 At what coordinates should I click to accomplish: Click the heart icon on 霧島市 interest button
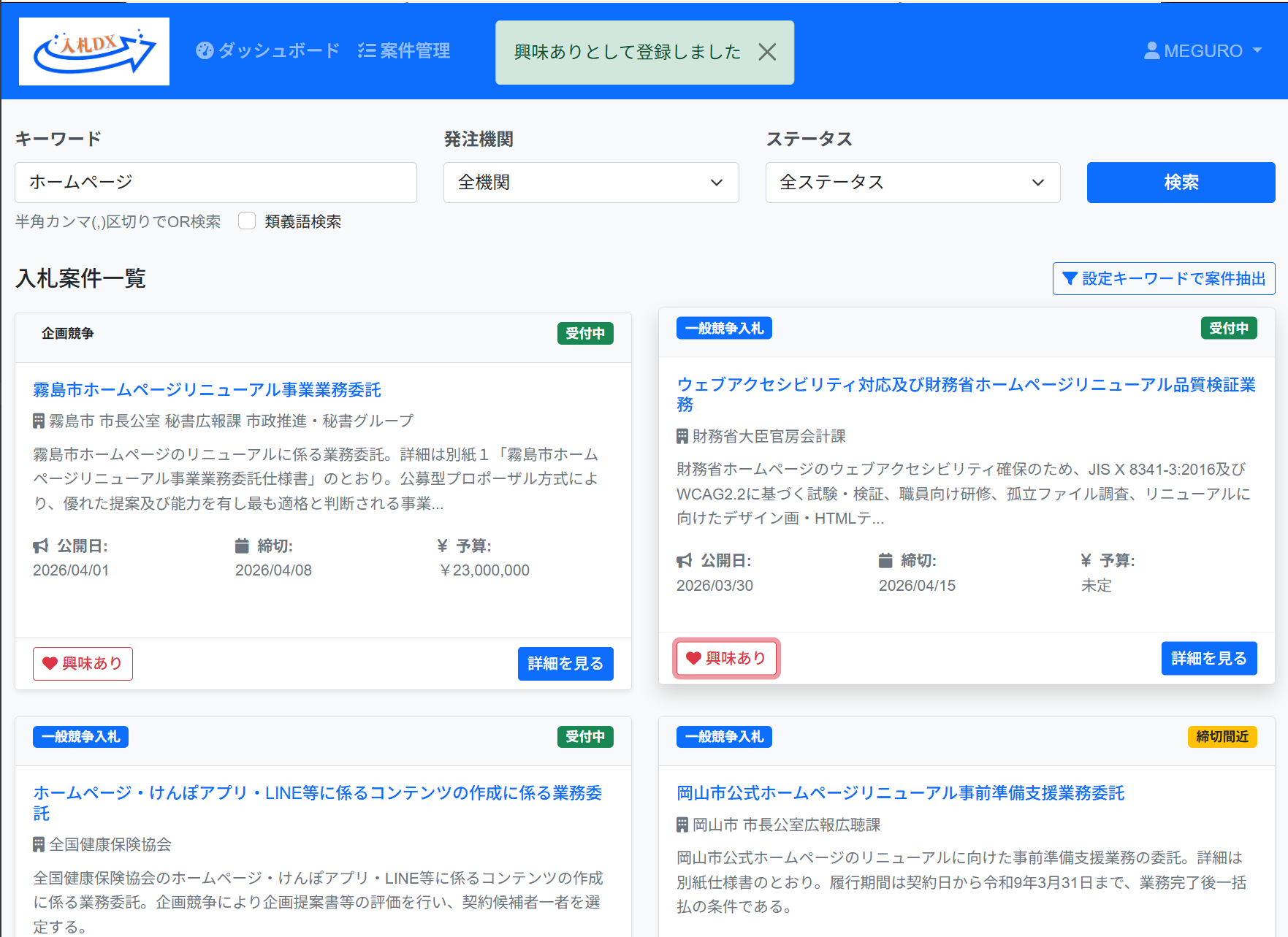click(x=49, y=663)
